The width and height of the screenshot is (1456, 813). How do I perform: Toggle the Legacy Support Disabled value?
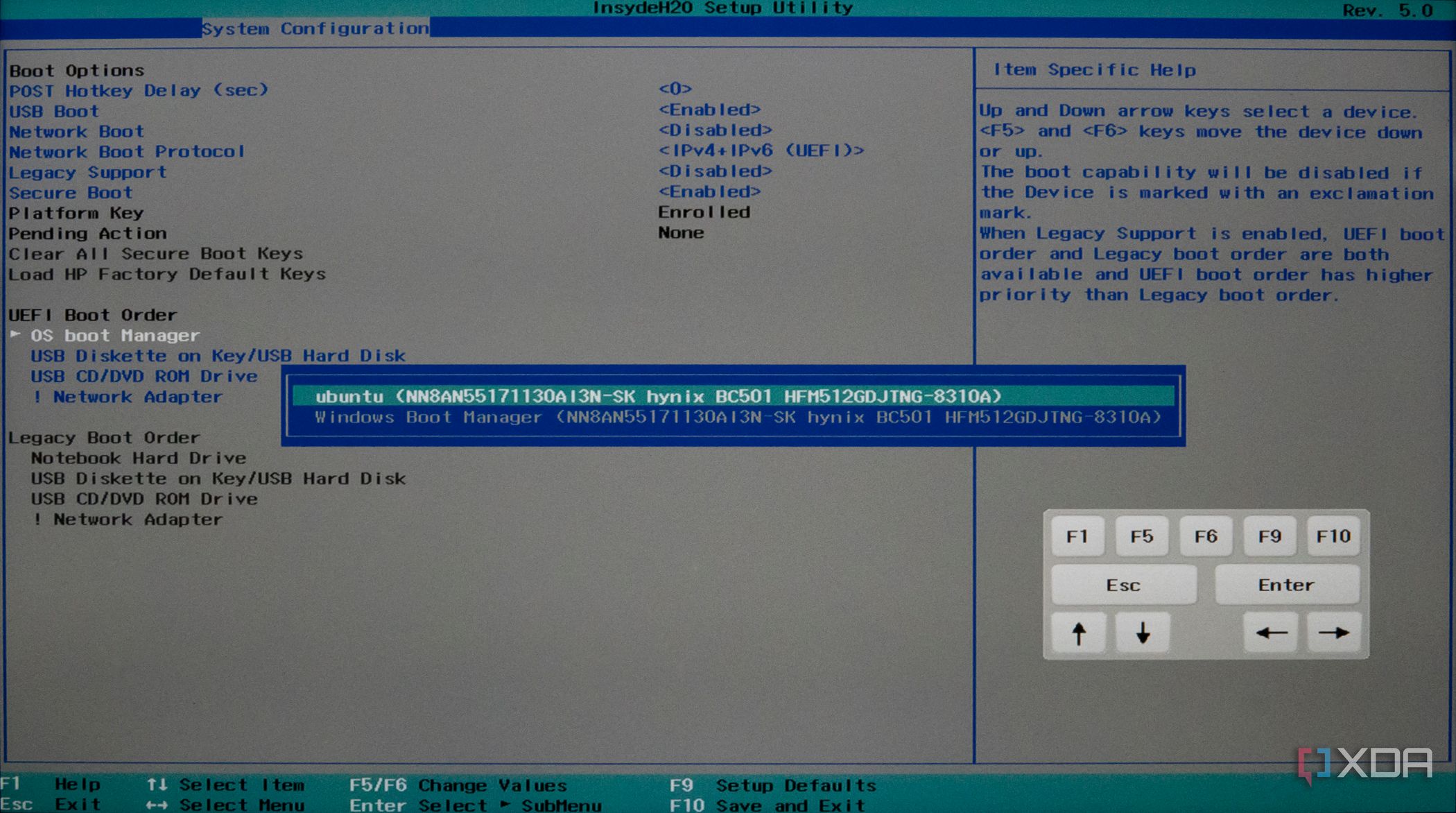(715, 171)
